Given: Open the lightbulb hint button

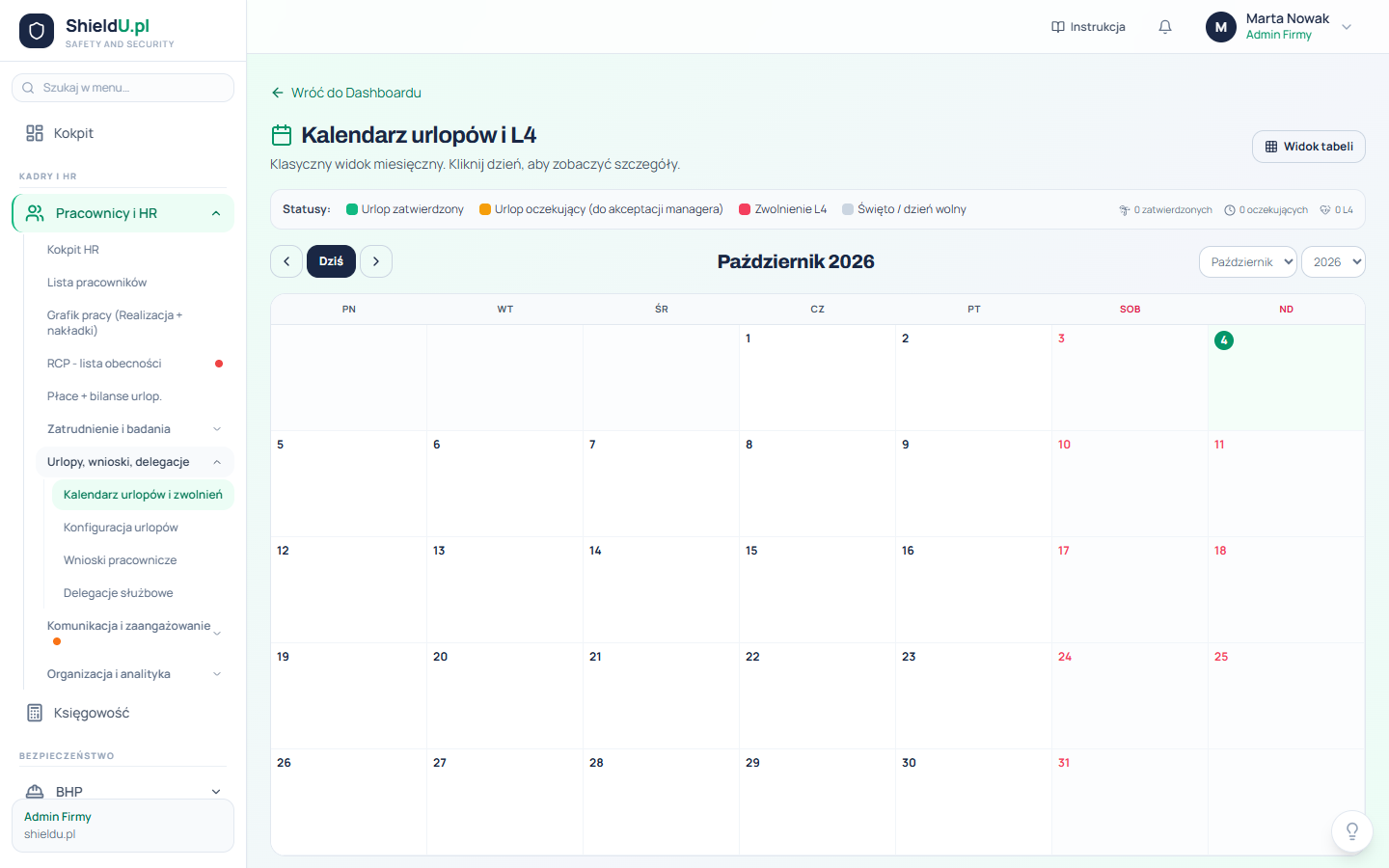Looking at the screenshot, I should pos(1352,831).
